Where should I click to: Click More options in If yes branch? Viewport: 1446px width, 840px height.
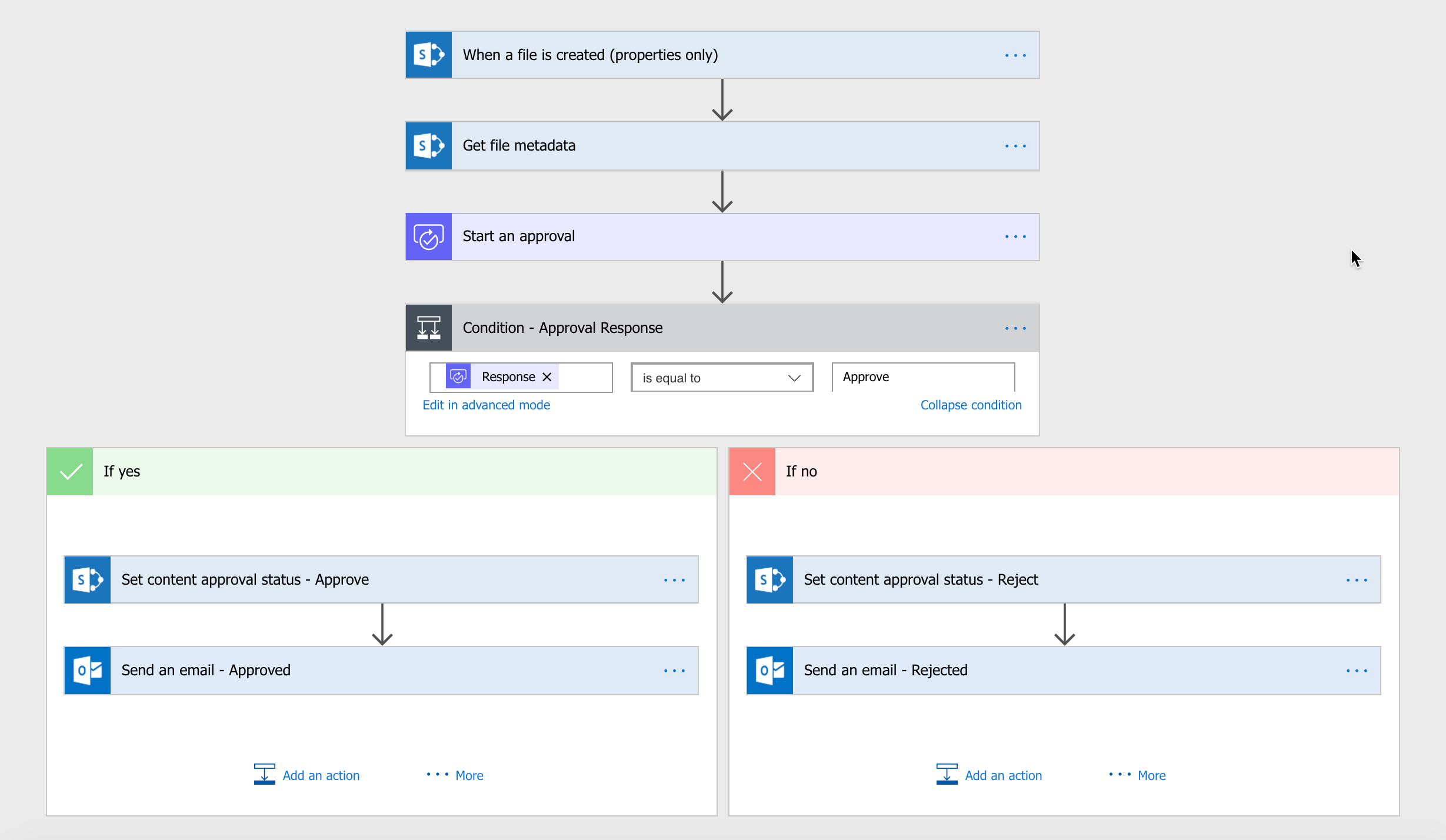click(470, 774)
